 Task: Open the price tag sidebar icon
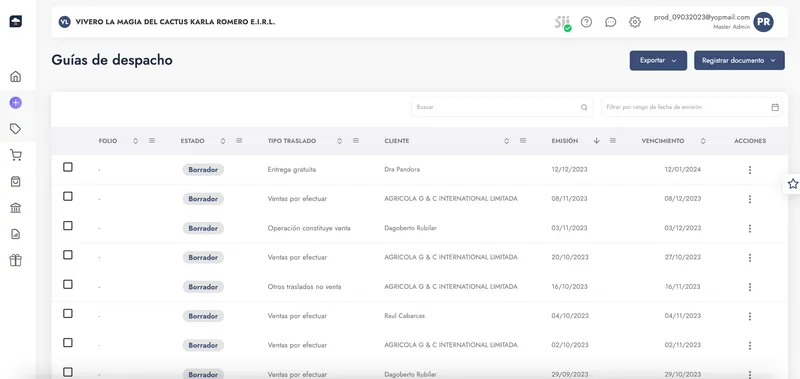[16, 129]
